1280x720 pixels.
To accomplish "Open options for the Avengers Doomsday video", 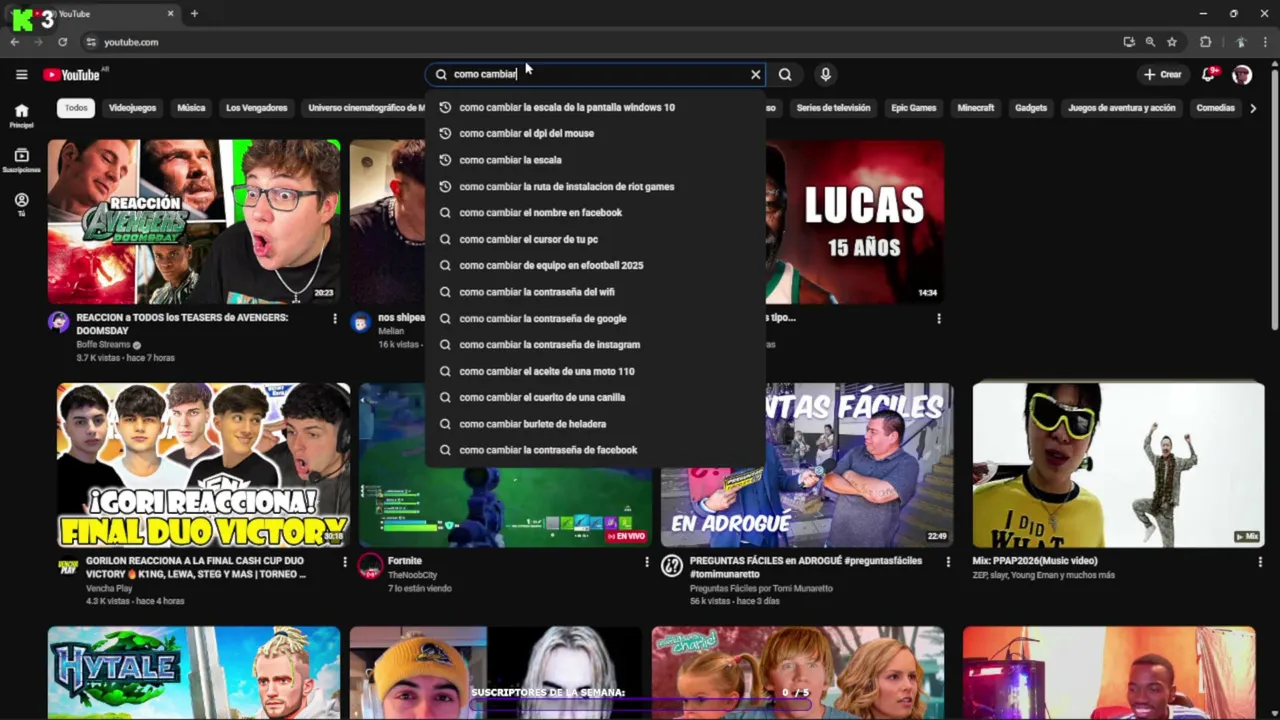I will pos(335,318).
